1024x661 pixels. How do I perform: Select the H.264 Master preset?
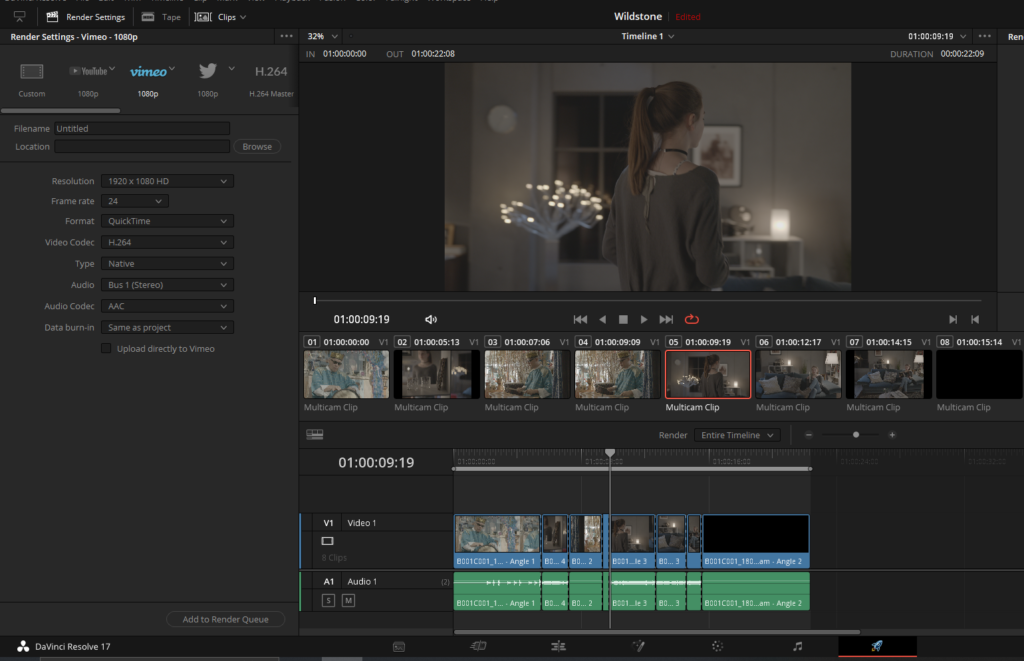point(271,80)
